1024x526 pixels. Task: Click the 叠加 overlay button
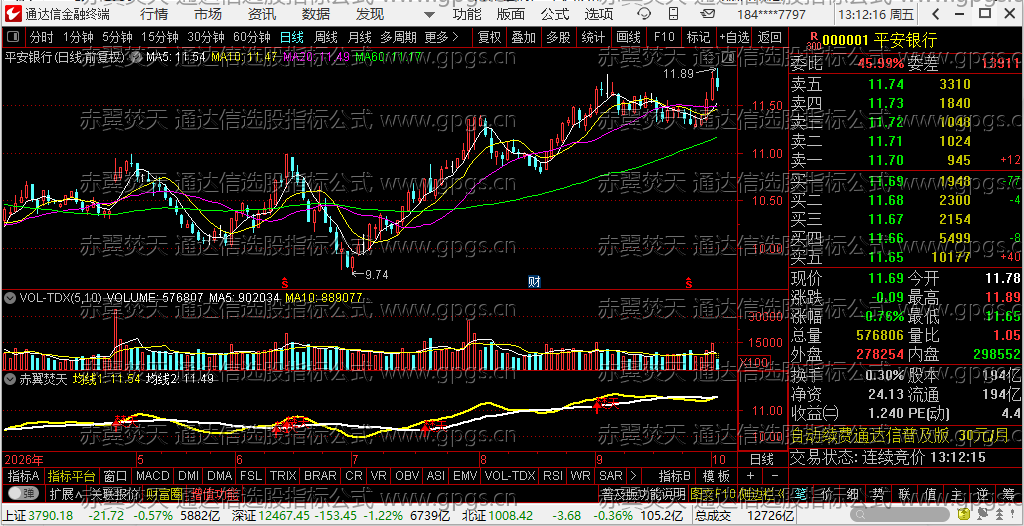[524, 37]
